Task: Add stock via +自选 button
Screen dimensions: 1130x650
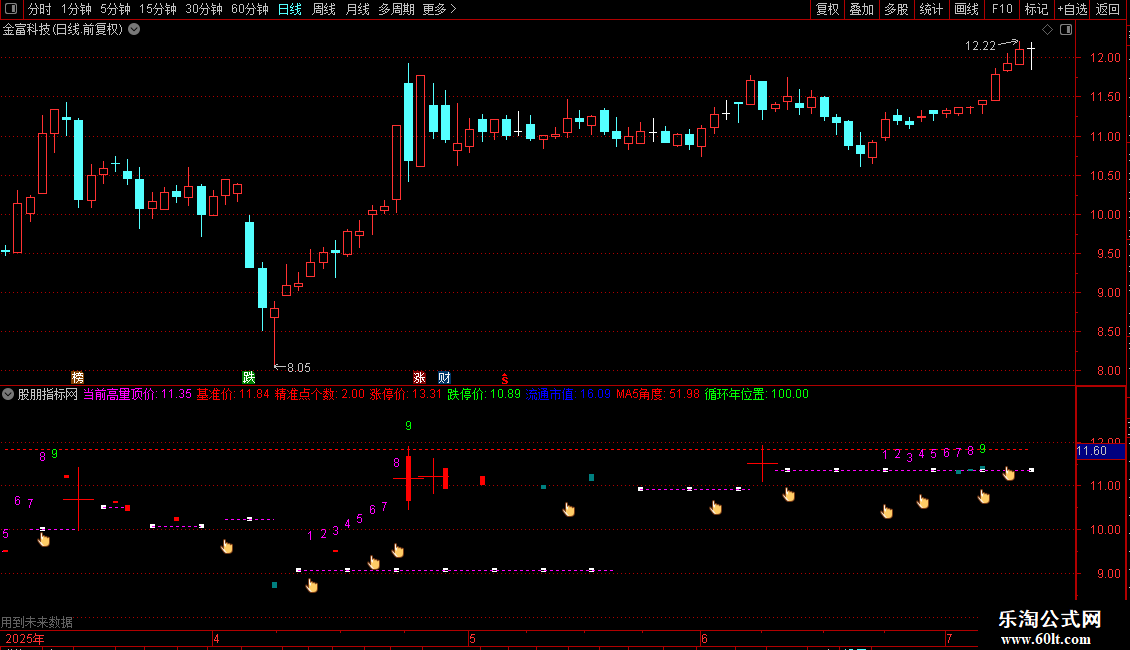Action: (x=1072, y=9)
